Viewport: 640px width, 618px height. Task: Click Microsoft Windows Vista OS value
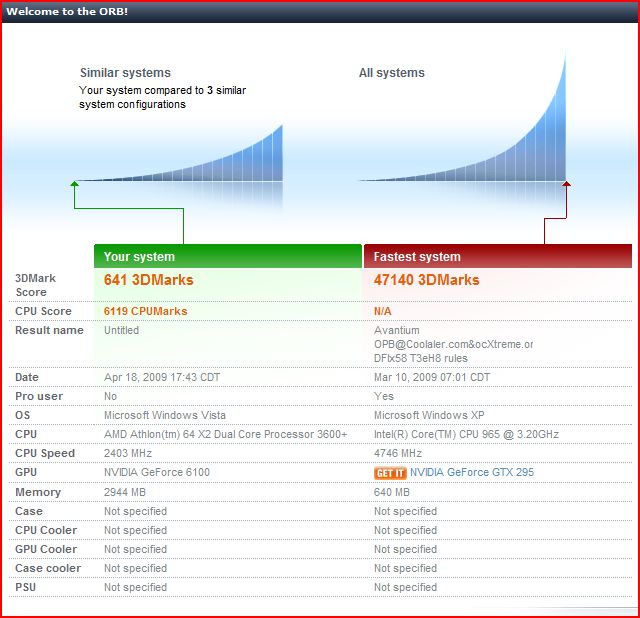click(x=164, y=416)
